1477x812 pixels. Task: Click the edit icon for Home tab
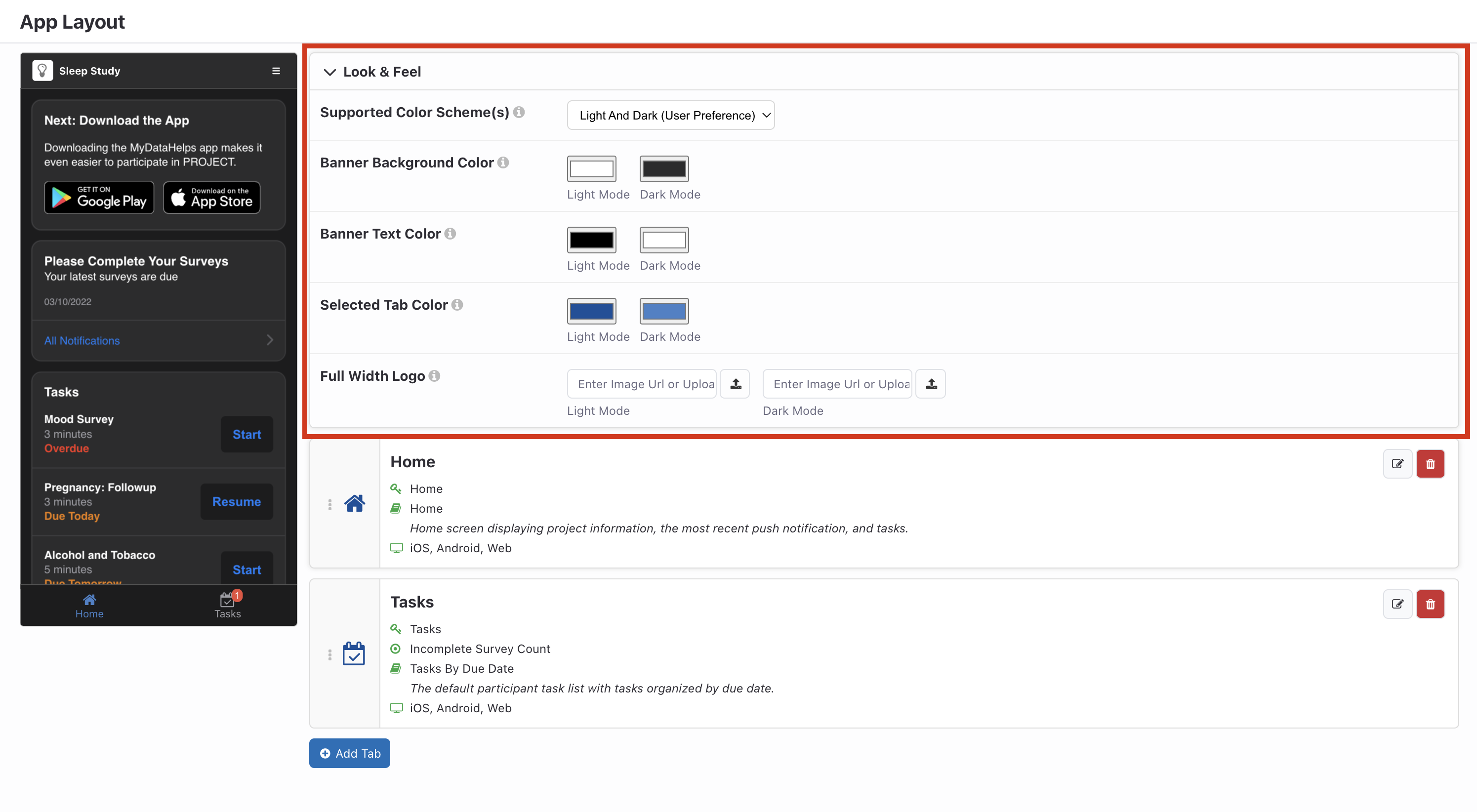[x=1397, y=463]
